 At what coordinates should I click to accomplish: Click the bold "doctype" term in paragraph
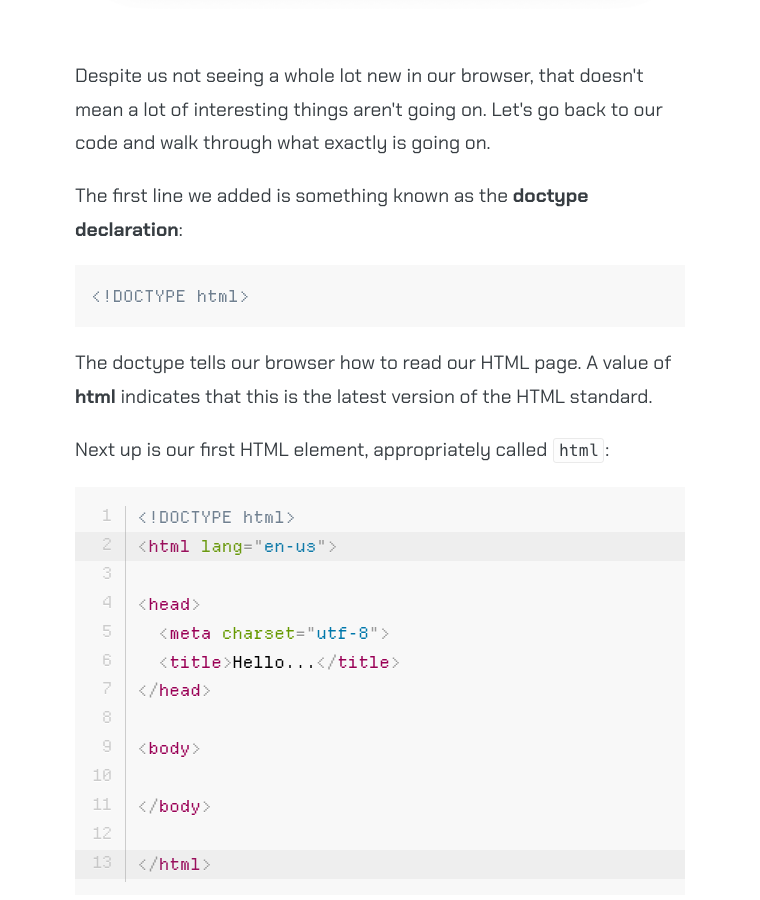[550, 197]
